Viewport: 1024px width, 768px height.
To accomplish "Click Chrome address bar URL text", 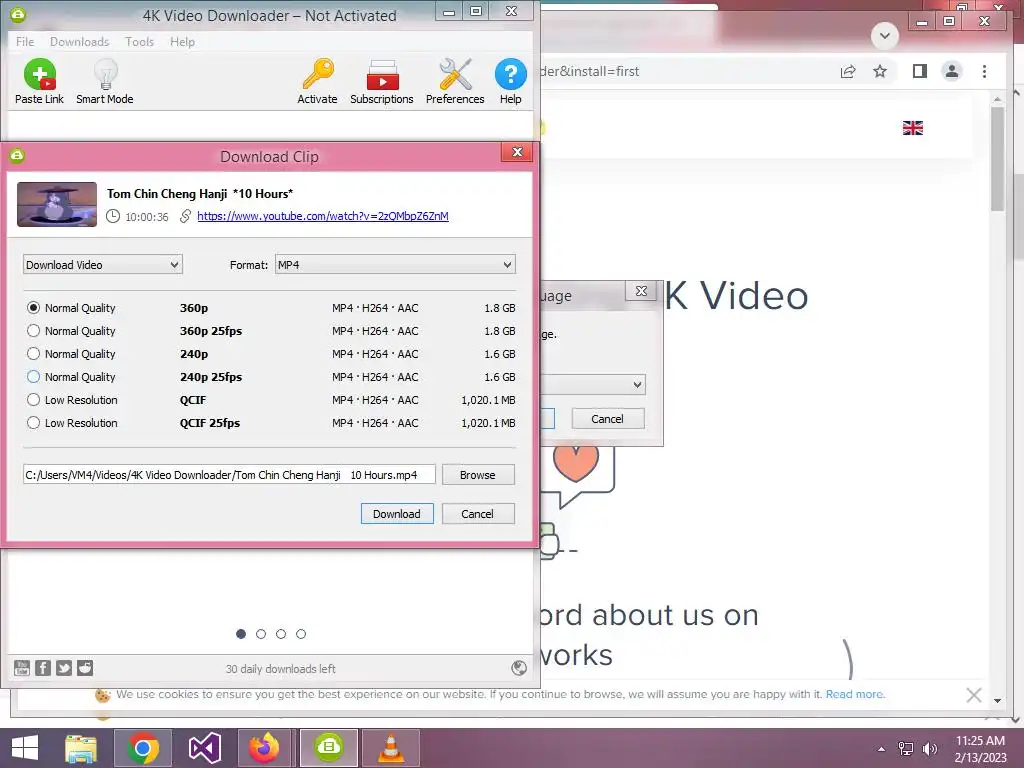I will coord(590,71).
